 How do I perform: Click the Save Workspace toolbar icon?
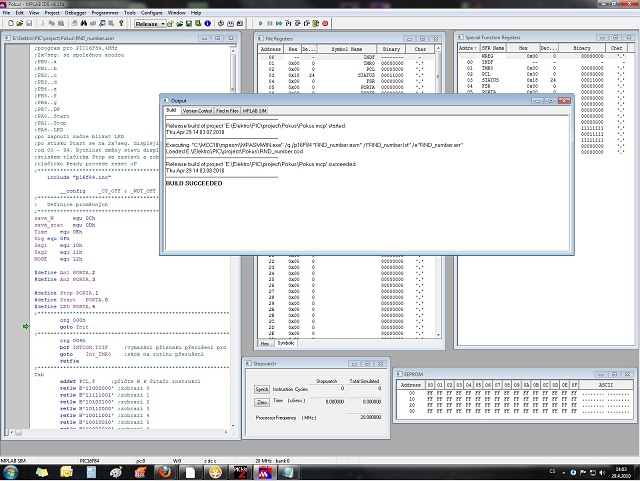point(189,24)
